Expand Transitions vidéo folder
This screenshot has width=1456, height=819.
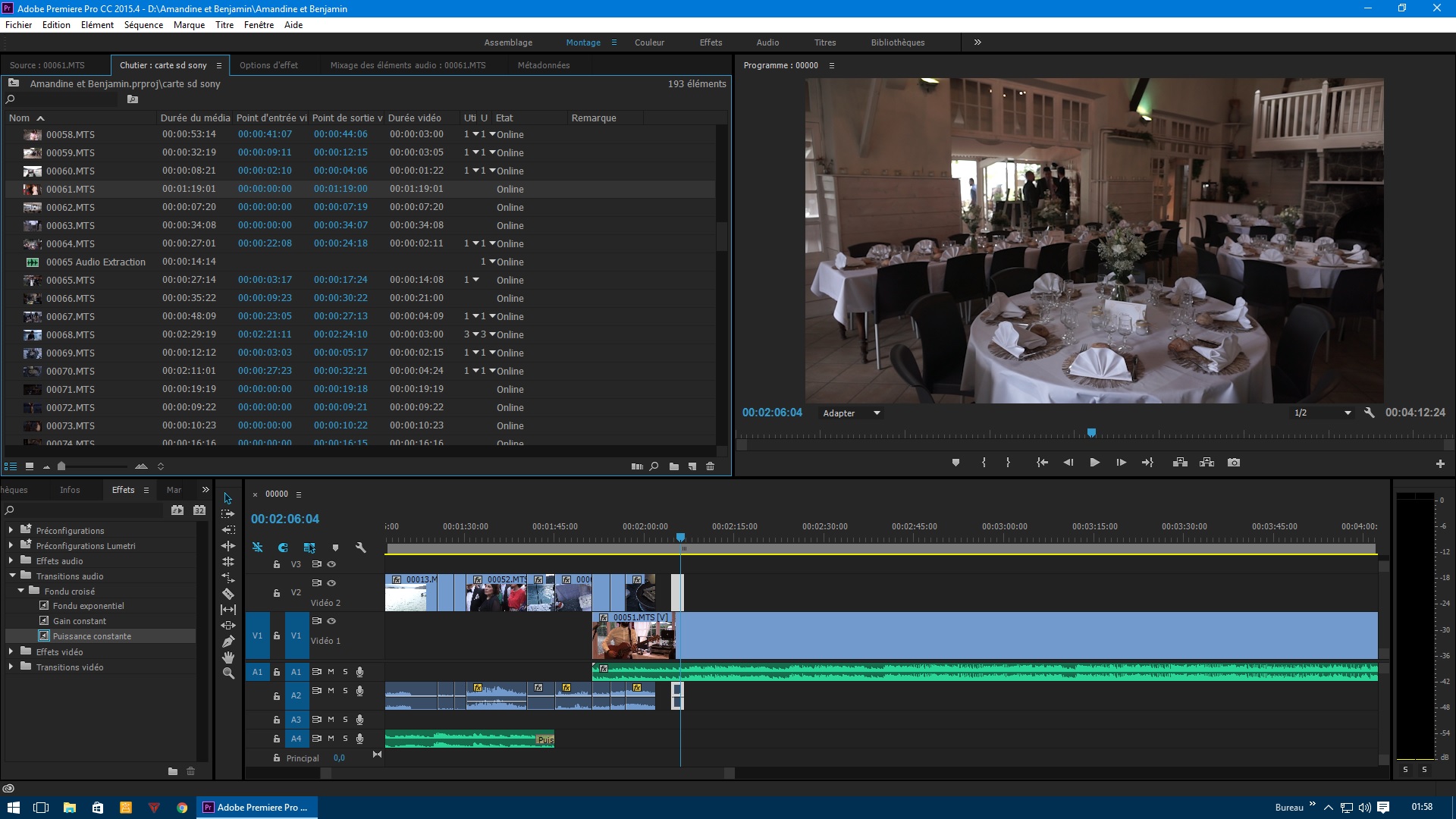tap(11, 667)
